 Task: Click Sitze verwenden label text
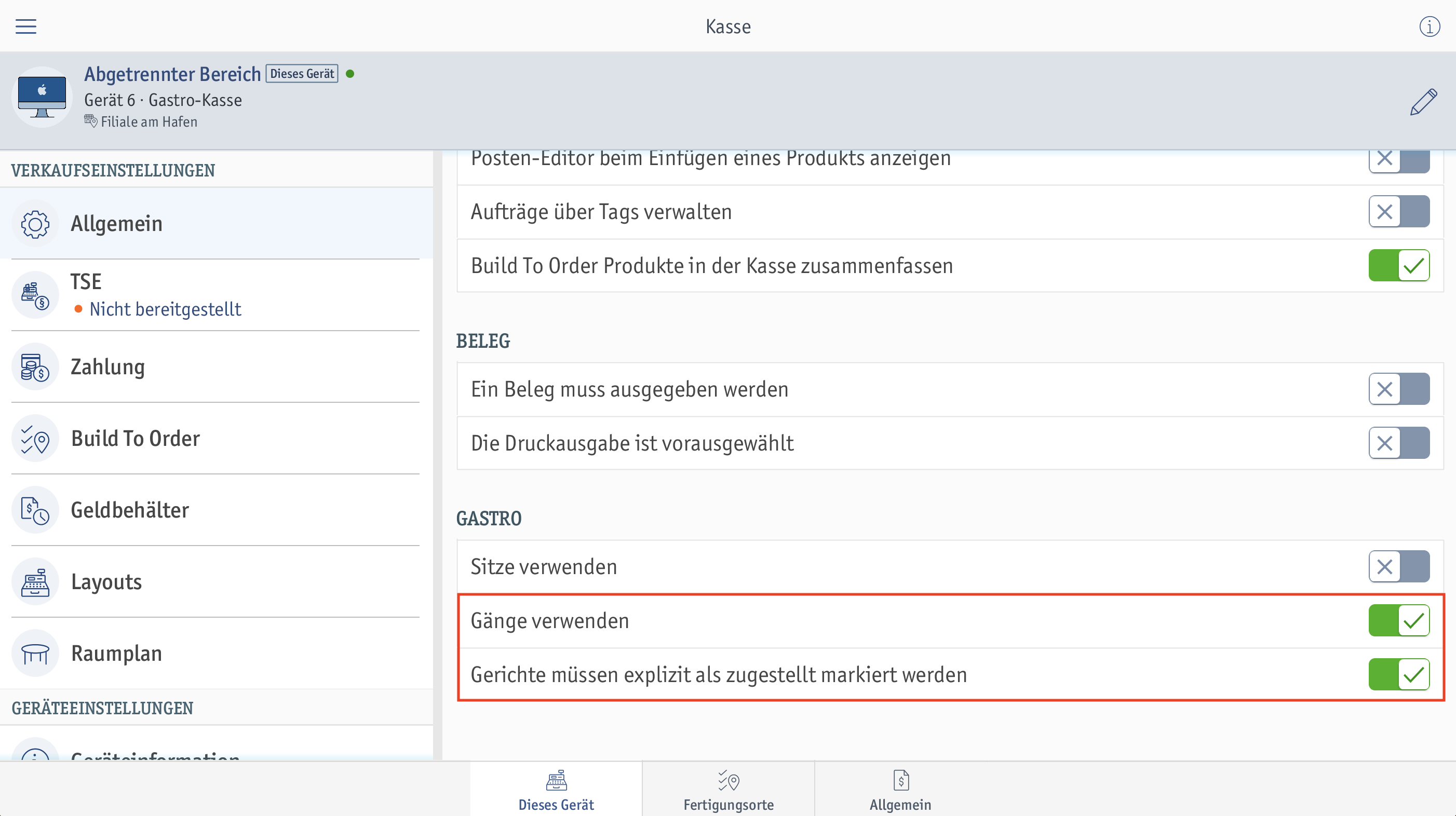tap(544, 567)
